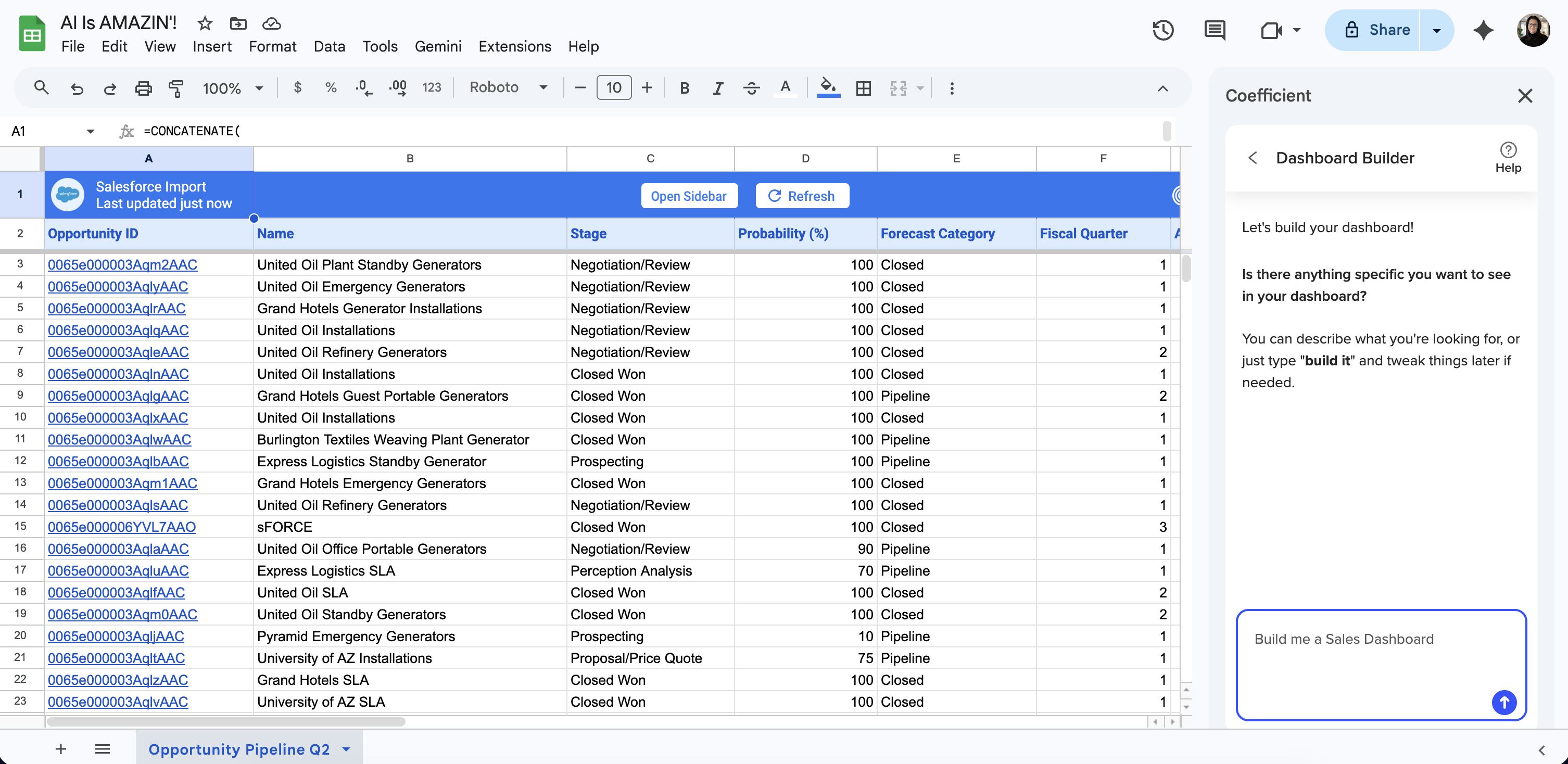Image resolution: width=1568 pixels, height=764 pixels.
Task: Open the comments icon
Action: click(x=1215, y=30)
